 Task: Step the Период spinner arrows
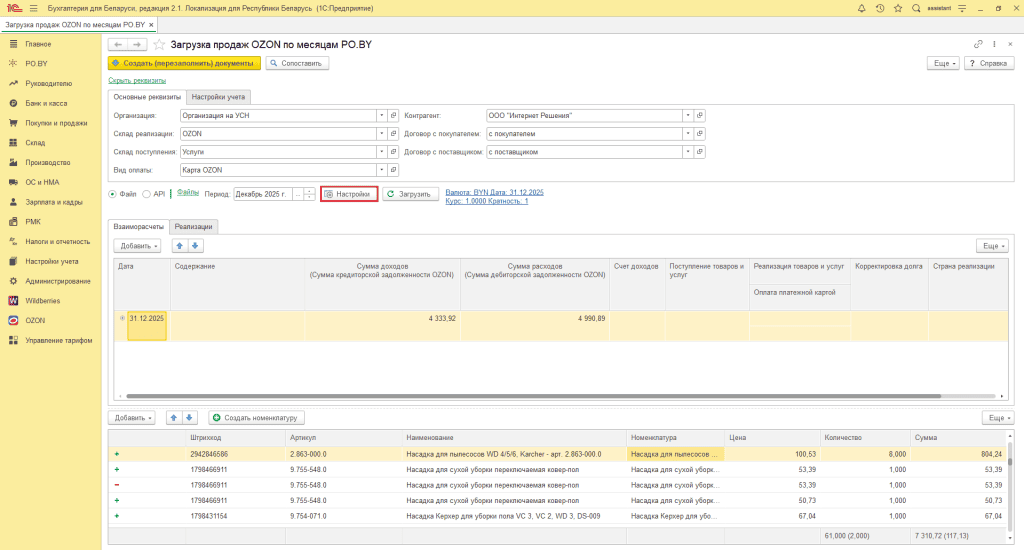[310, 194]
